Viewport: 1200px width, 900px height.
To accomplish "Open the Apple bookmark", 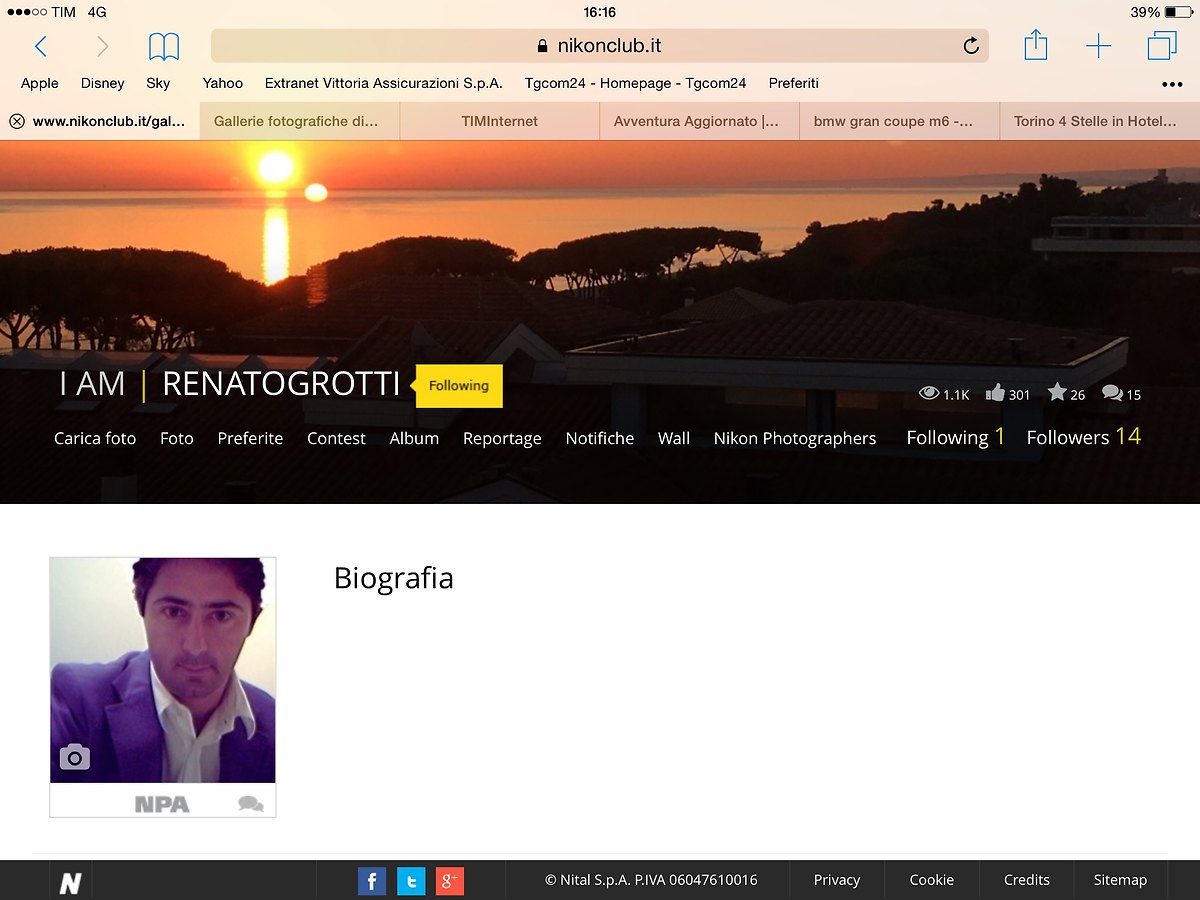I will click(x=40, y=83).
